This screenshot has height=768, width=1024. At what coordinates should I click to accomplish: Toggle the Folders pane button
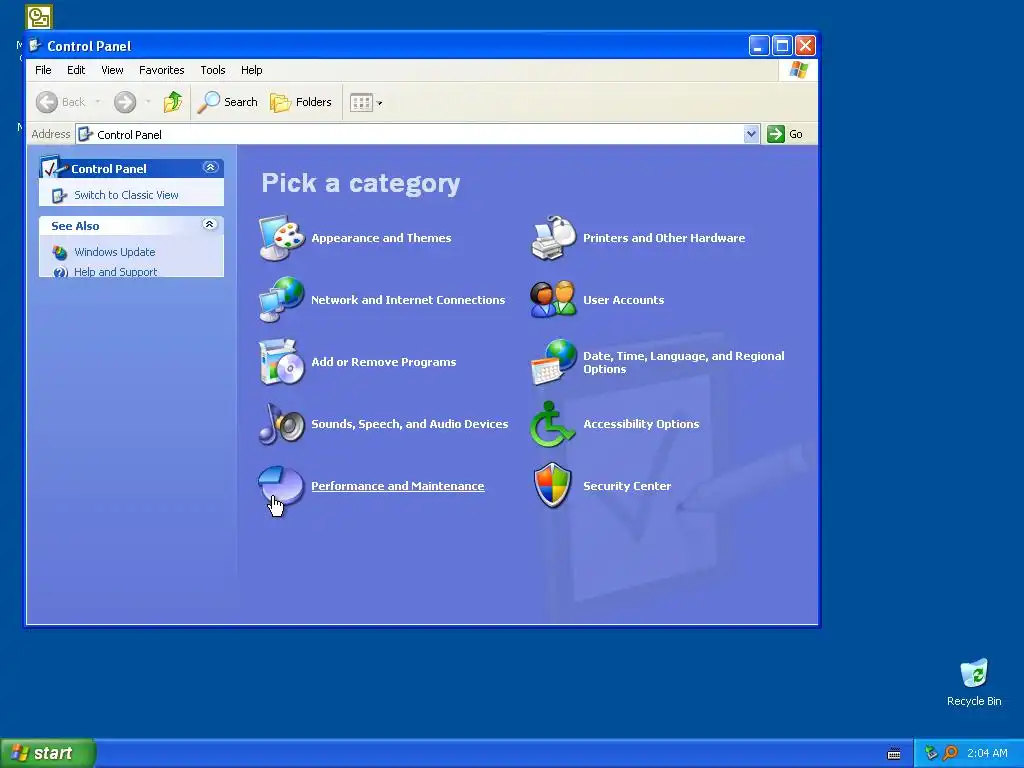tap(301, 102)
